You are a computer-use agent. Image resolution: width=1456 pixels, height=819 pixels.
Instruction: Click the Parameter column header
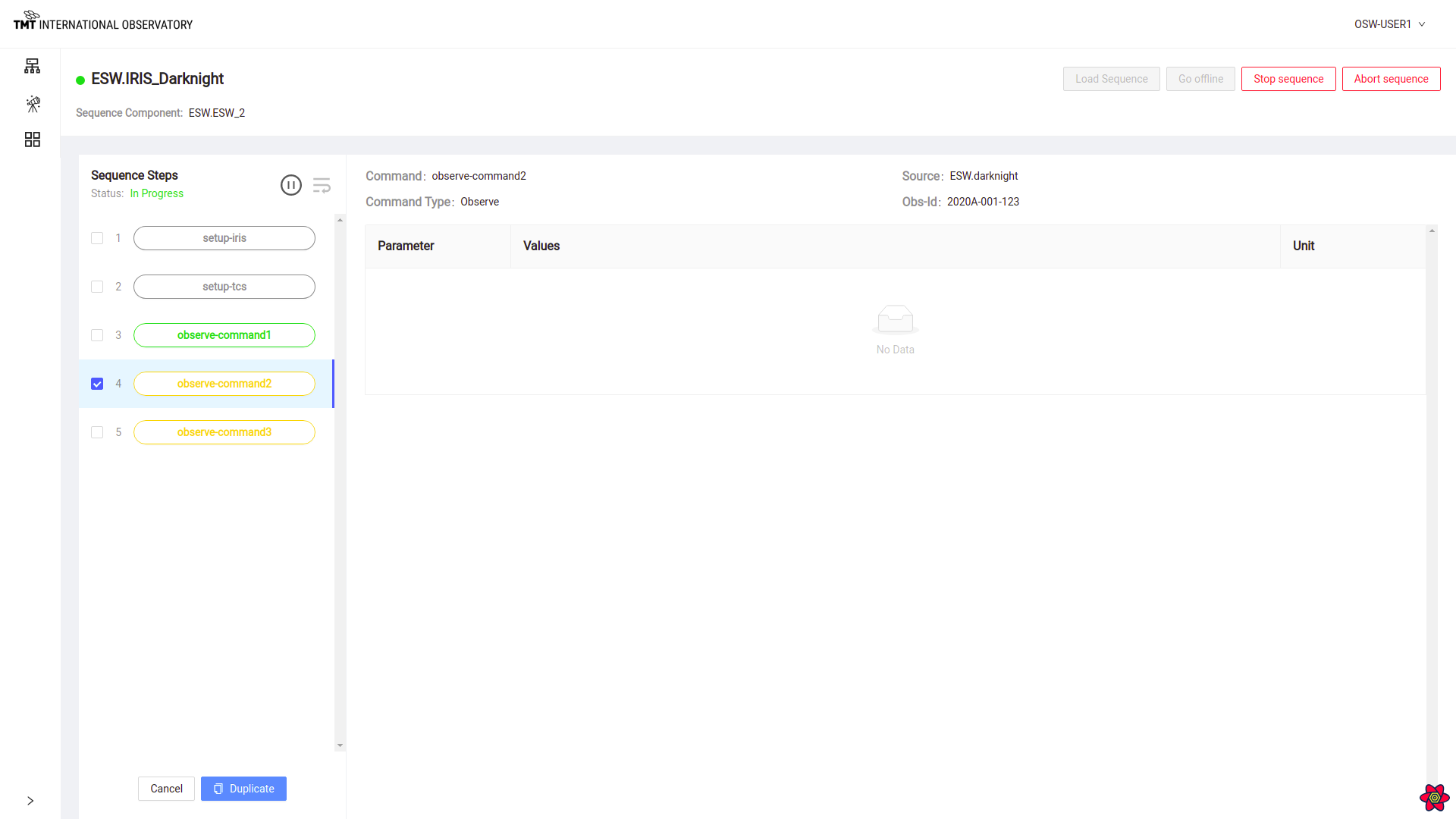pyautogui.click(x=438, y=246)
